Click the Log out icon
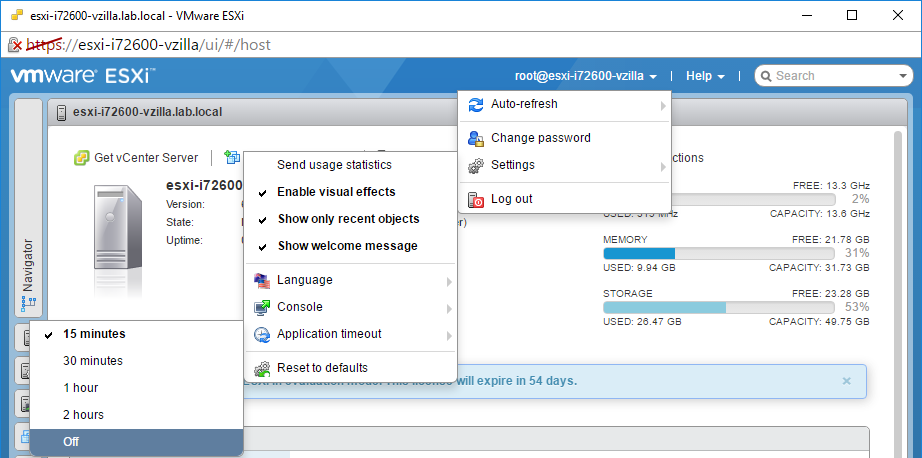922x458 pixels. tap(475, 199)
